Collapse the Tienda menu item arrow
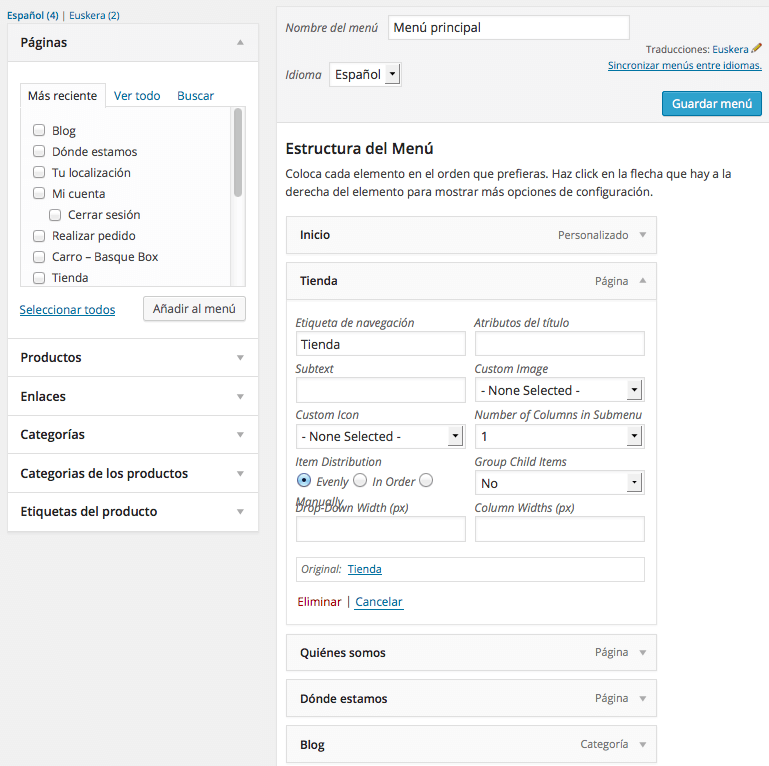769x766 pixels. point(642,281)
